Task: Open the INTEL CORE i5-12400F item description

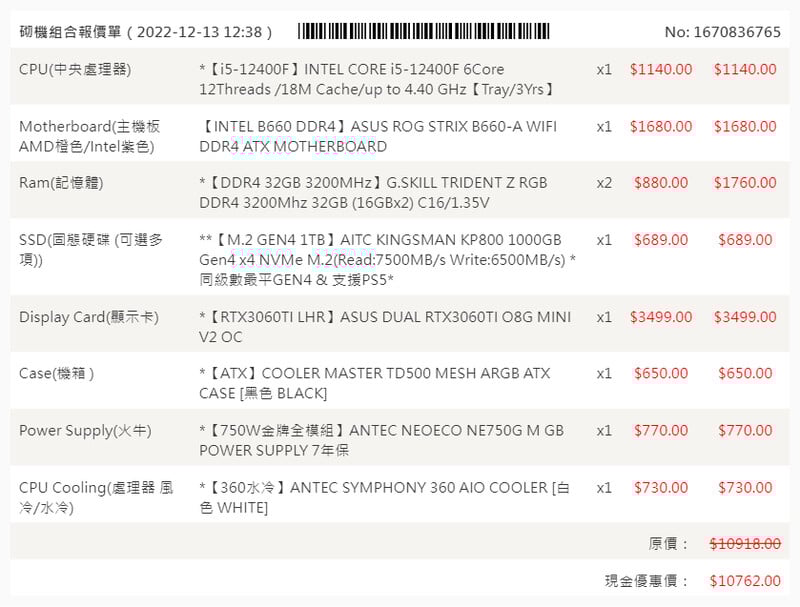Action: (x=377, y=79)
